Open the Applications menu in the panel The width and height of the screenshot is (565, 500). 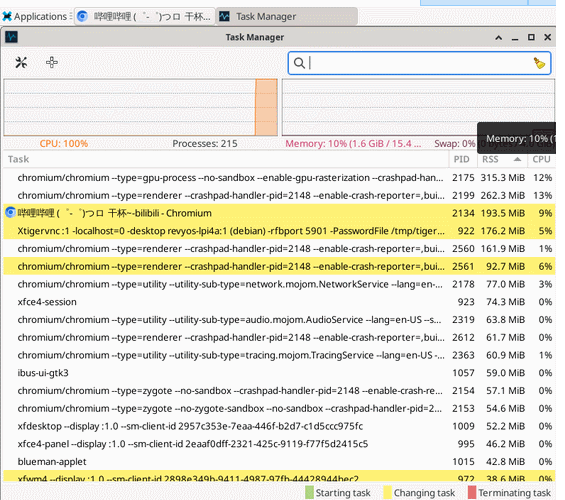(x=35, y=17)
